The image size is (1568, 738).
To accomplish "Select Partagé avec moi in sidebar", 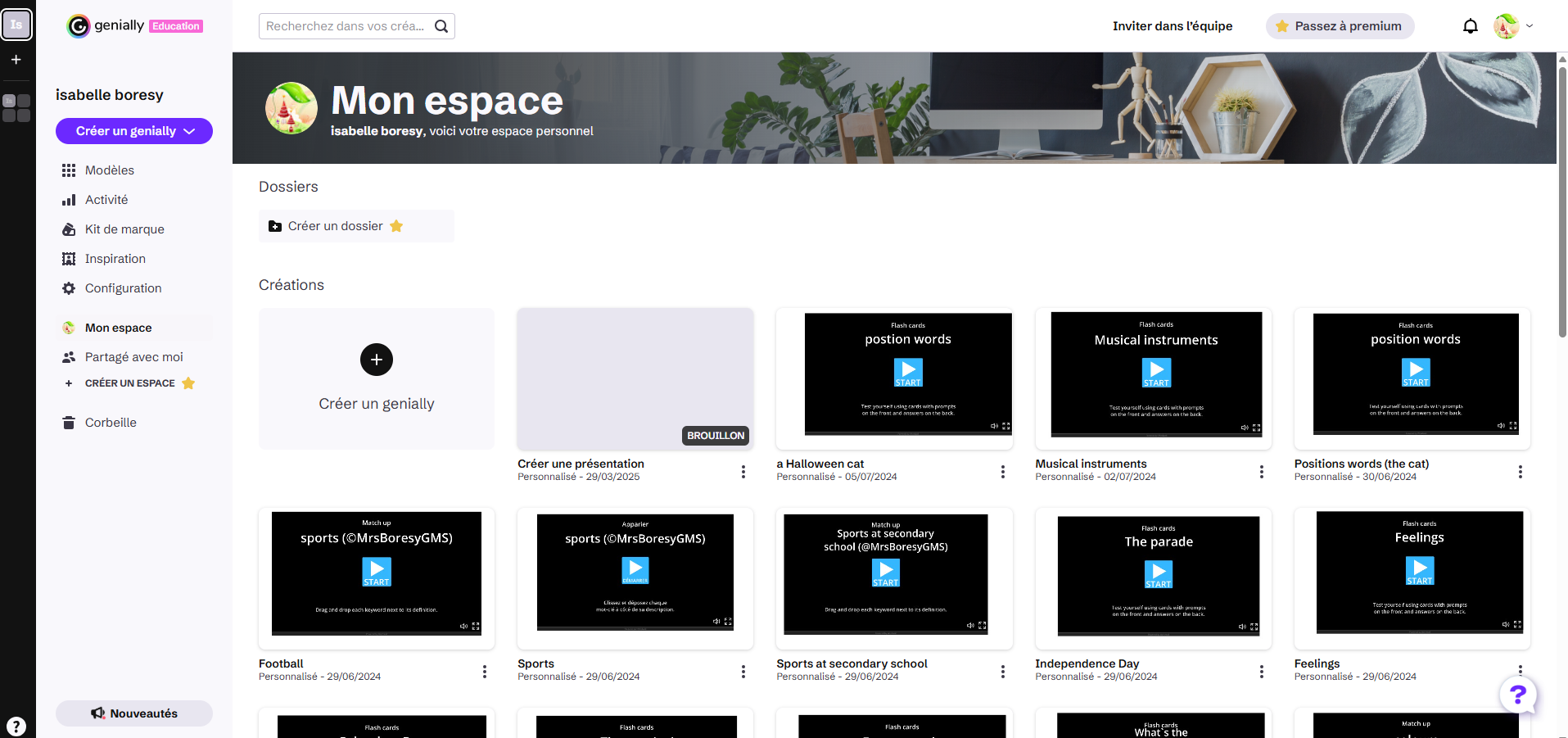I will 133,357.
